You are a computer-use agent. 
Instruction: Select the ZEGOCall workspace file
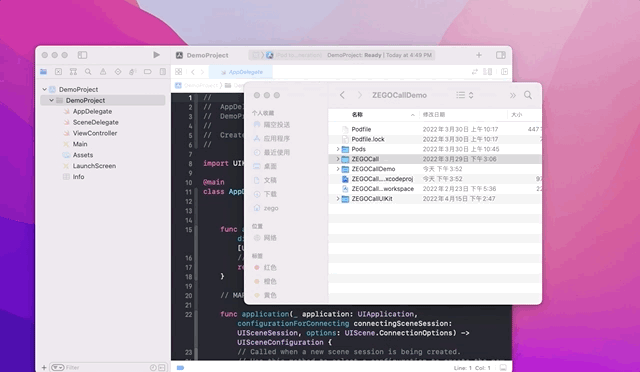coord(435,189)
